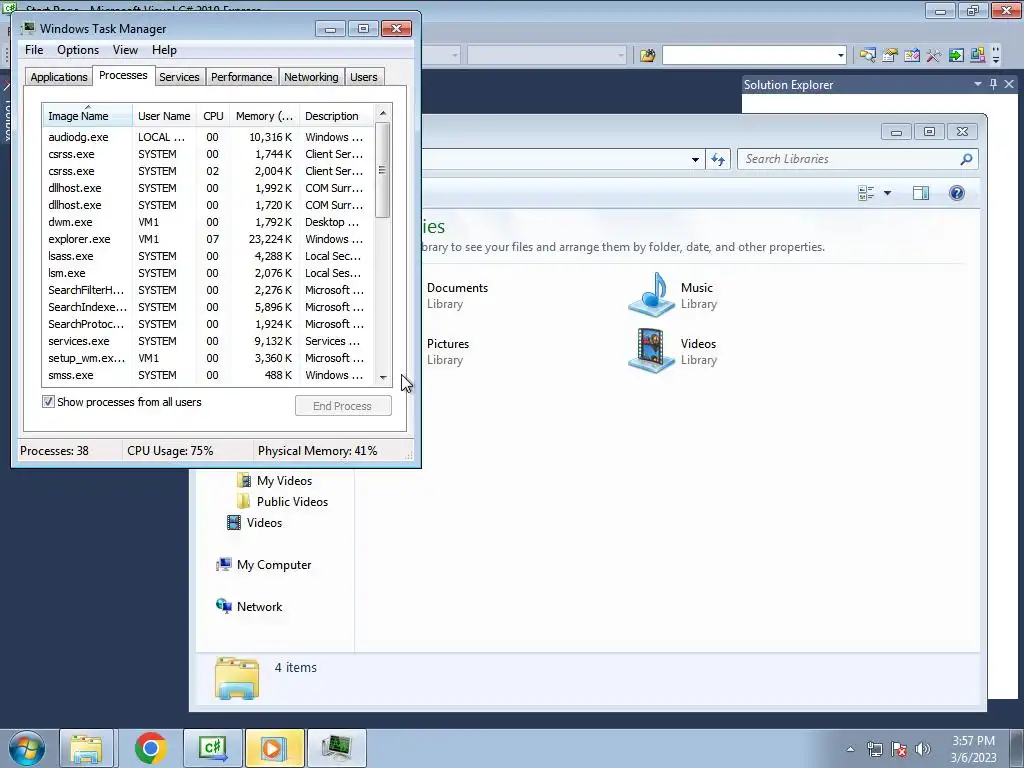Switch to Visual C# Express taskbar button
Screen dimensions: 1024x768
213,748
